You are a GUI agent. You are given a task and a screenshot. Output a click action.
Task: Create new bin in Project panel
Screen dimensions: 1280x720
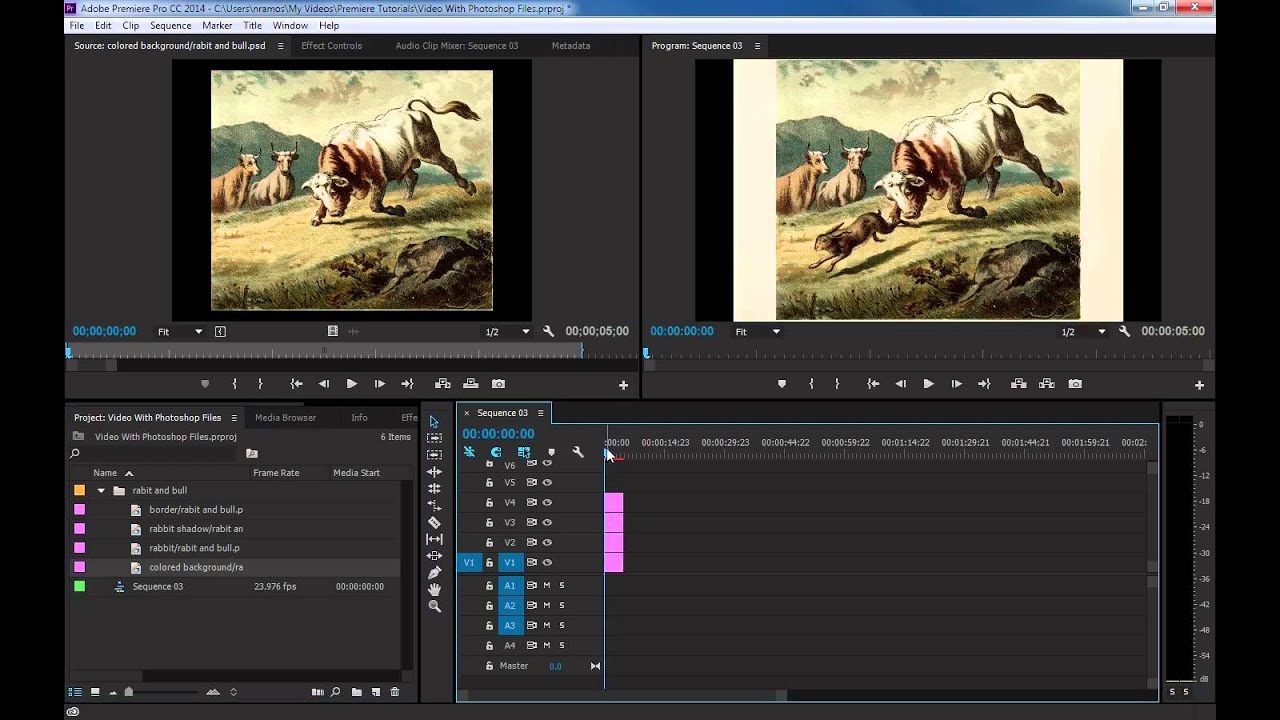pyautogui.click(x=356, y=692)
